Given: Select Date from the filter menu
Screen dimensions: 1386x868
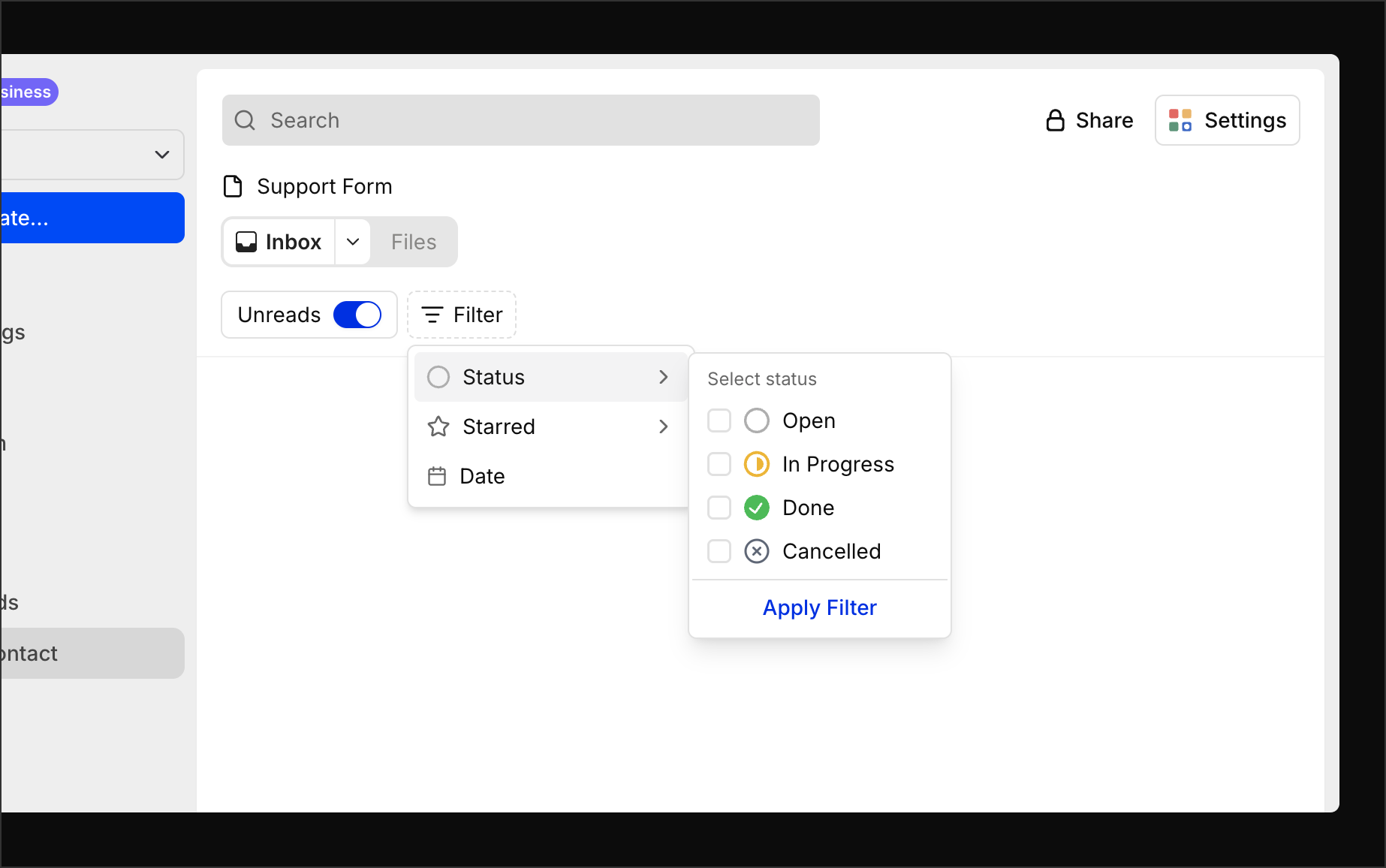Looking at the screenshot, I should tap(481, 475).
